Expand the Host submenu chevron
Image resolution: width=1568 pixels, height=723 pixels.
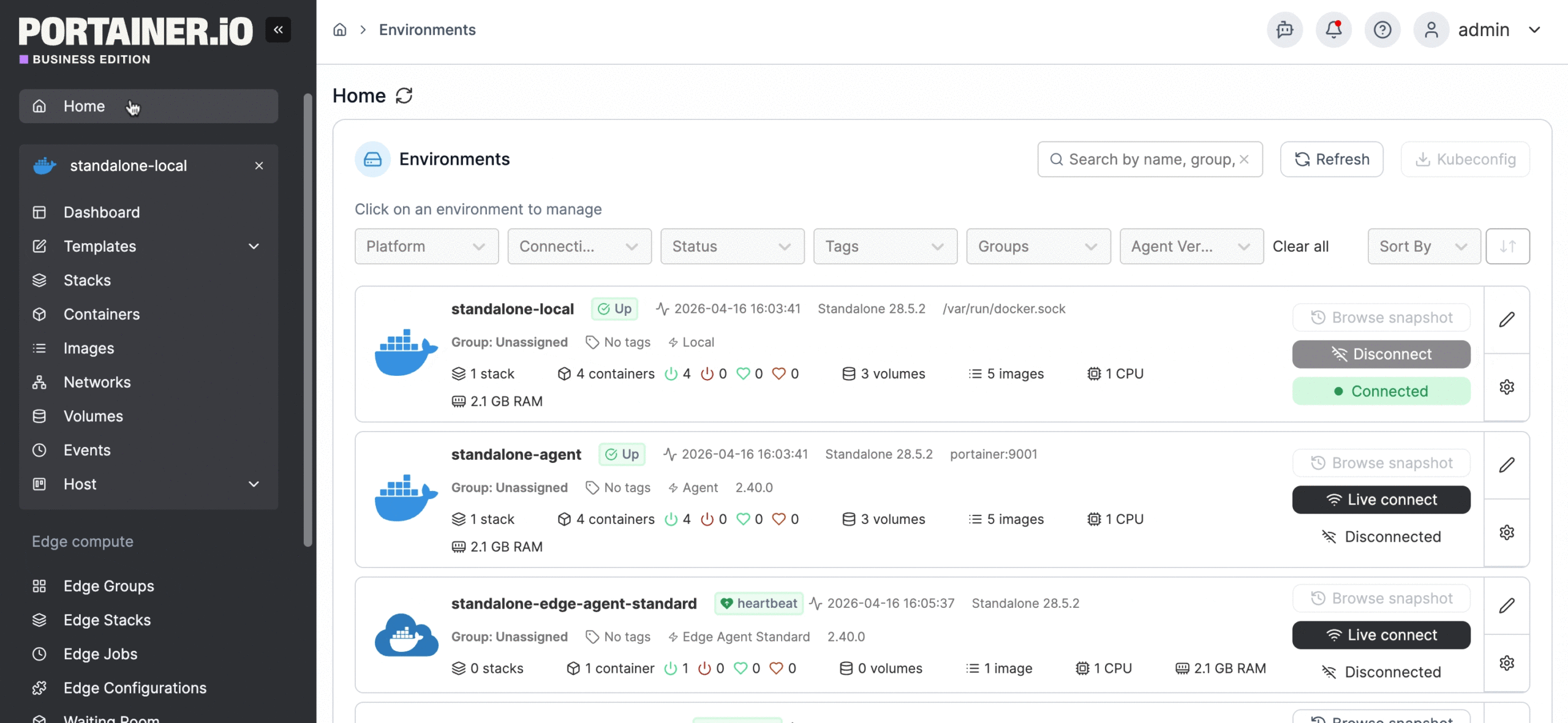click(254, 484)
